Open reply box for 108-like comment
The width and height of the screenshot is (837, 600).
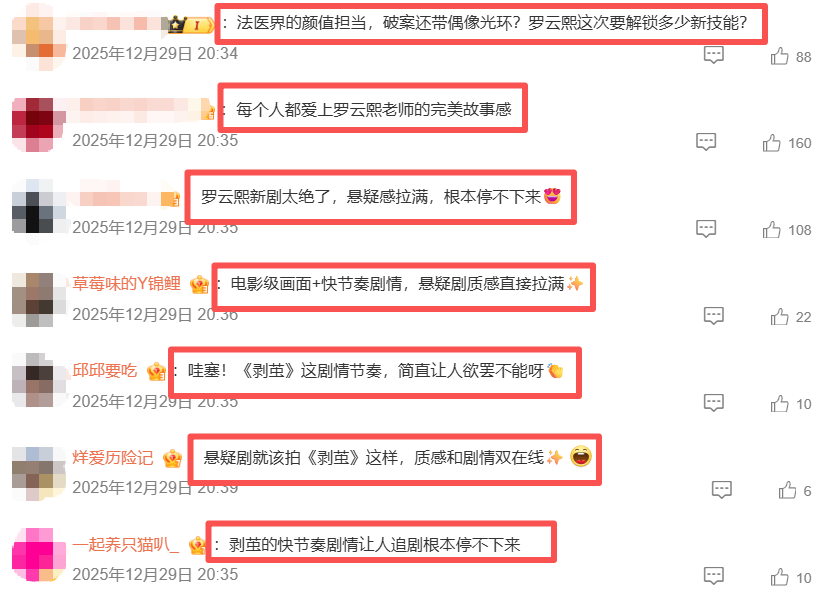point(706,229)
